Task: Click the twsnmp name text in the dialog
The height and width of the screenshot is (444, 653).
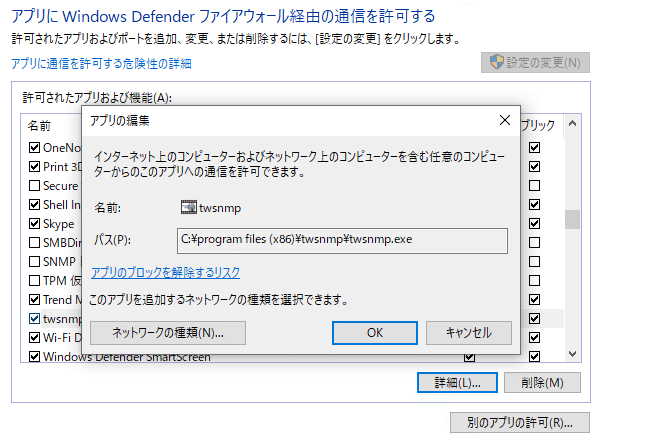Action: 220,208
